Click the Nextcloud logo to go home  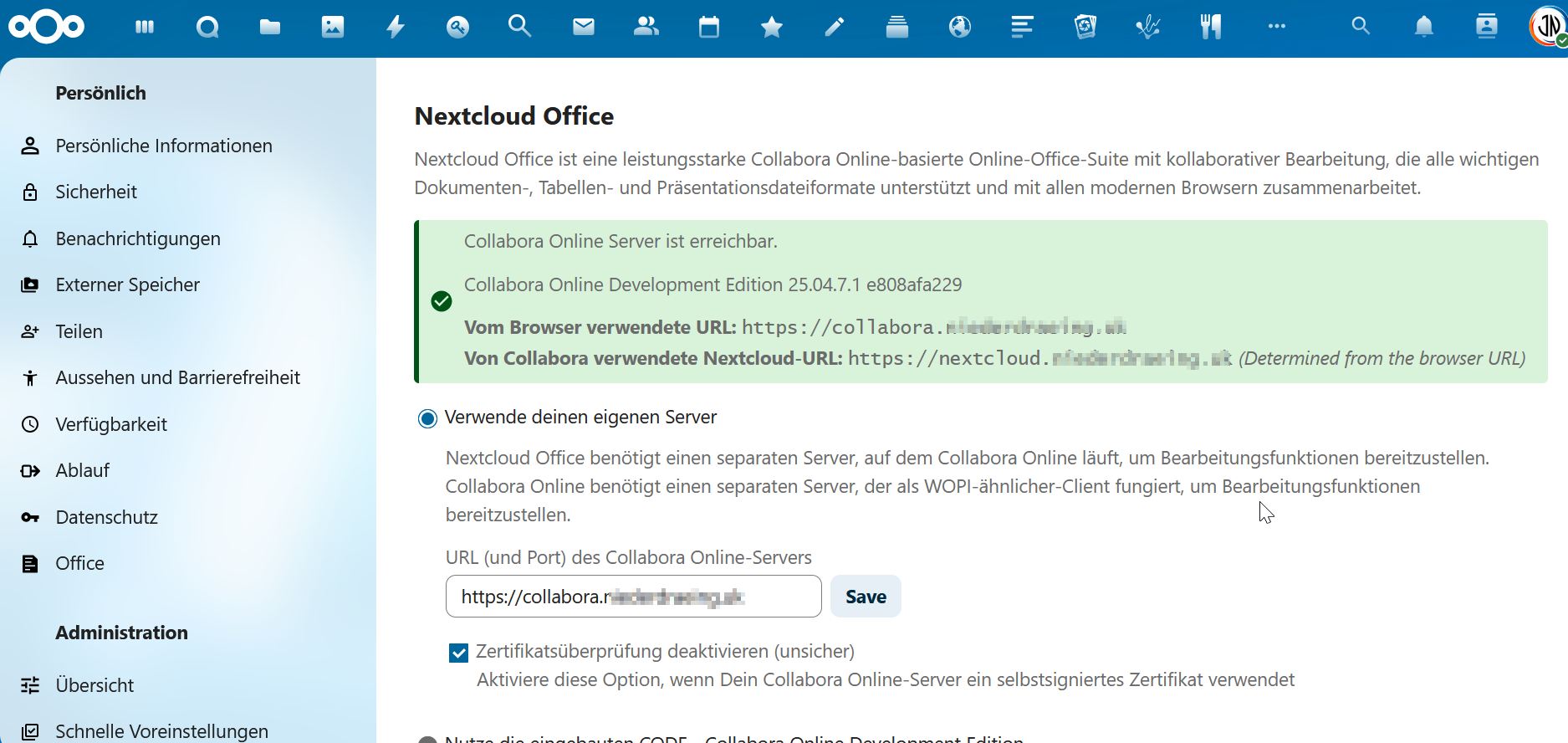47,28
